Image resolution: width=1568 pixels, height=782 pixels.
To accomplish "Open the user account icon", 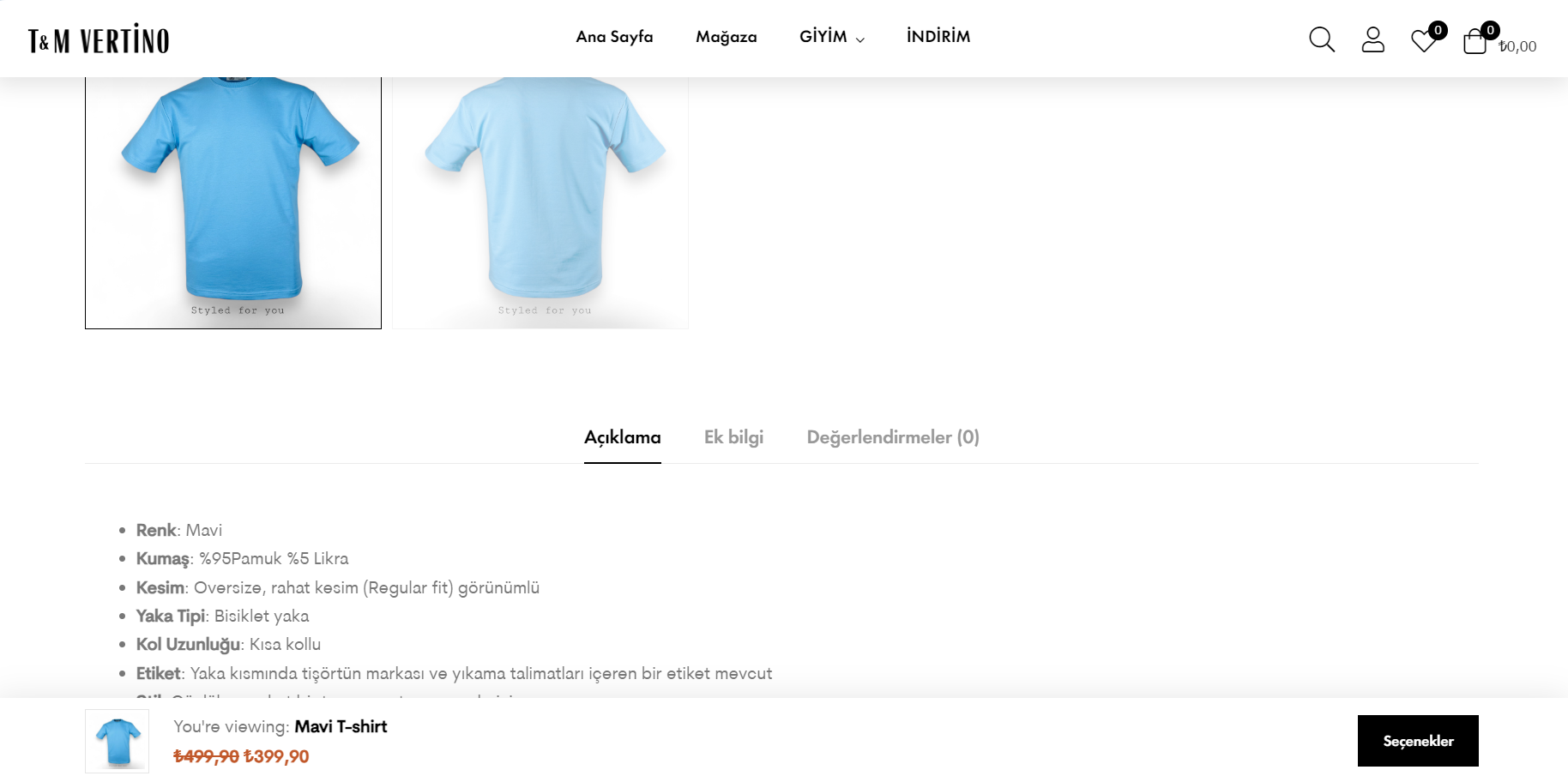I will [1373, 39].
